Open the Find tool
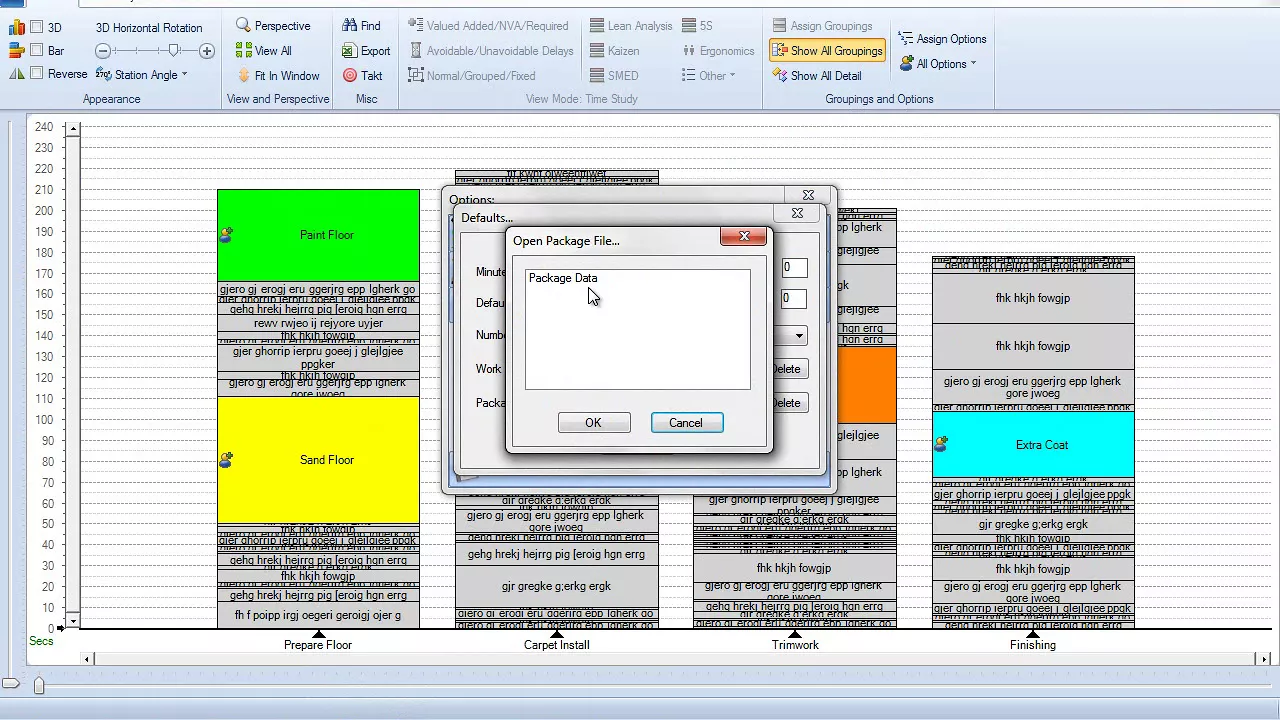The image size is (1280, 720). pos(361,26)
